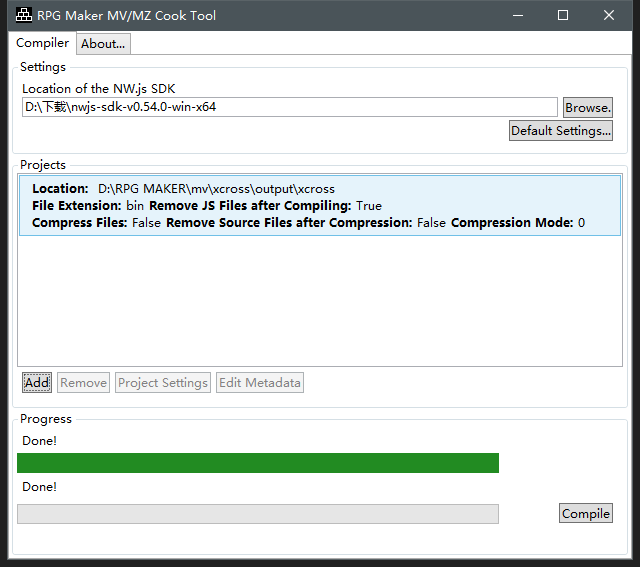Close the Cook Tool window
The image size is (640, 567).
click(x=609, y=16)
